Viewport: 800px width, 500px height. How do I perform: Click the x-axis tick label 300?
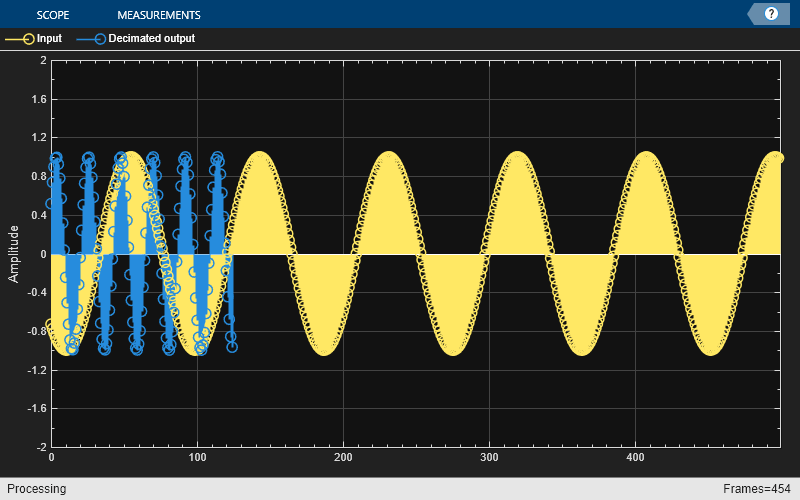tap(489, 457)
